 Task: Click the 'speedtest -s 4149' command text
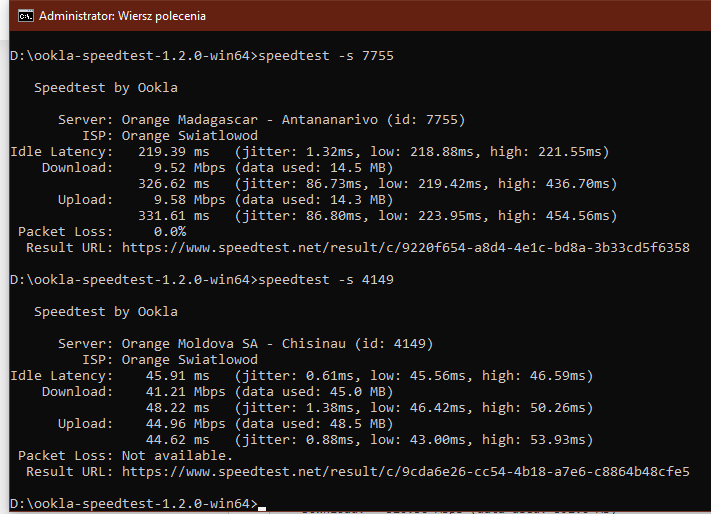coord(326,280)
